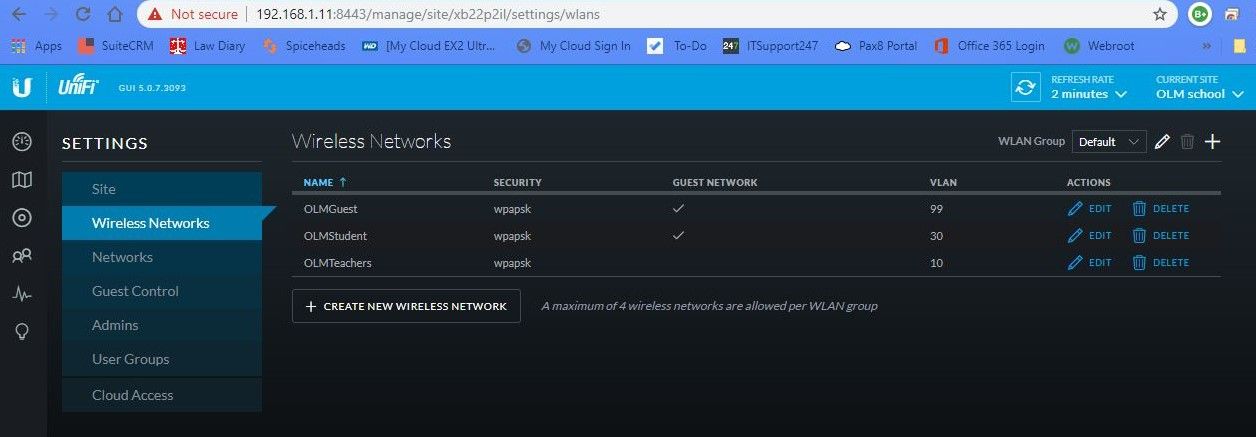
Task: Select Networks in settings menu
Action: click(122, 257)
